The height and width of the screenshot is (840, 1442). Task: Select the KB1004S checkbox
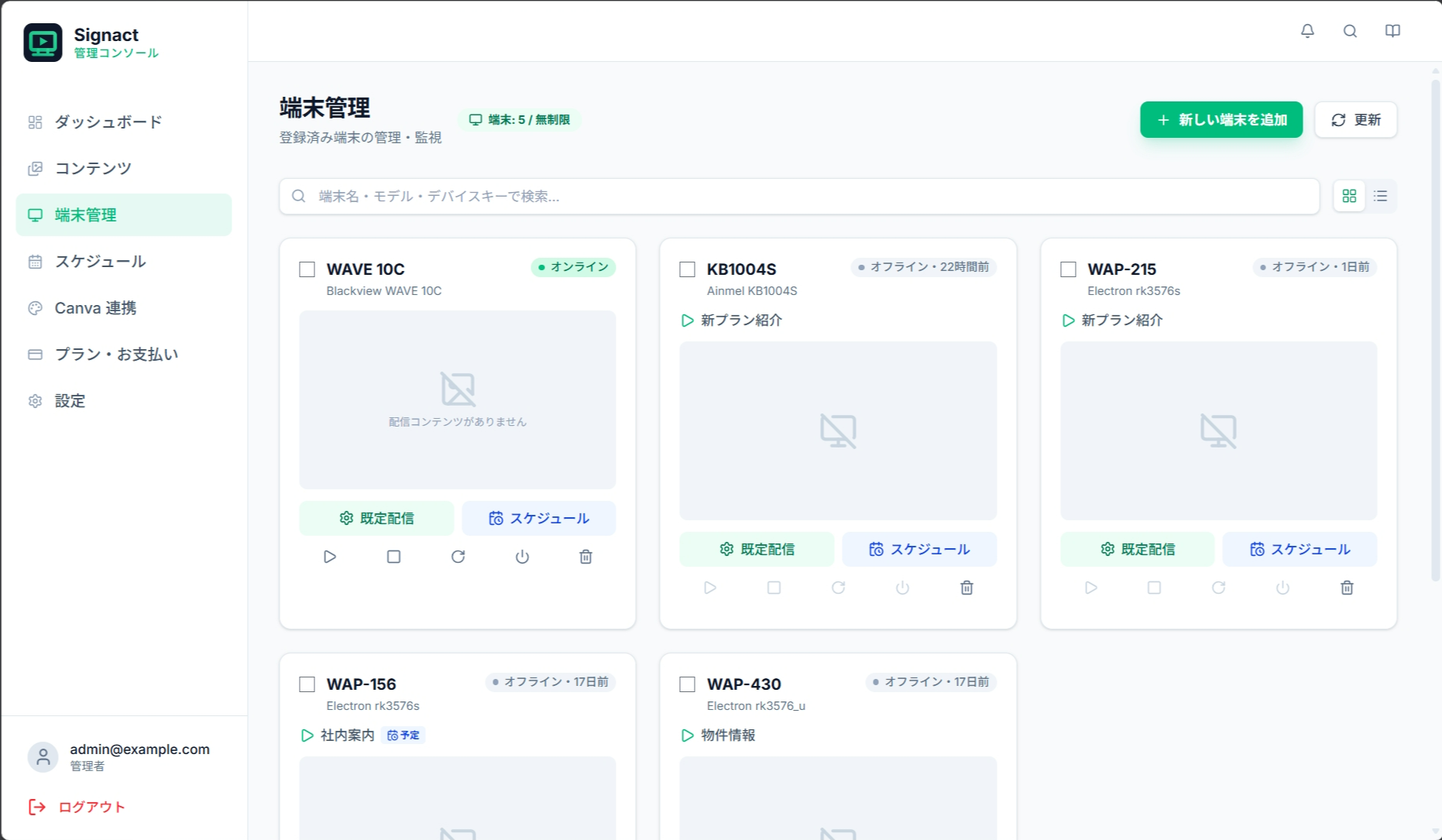coord(688,269)
